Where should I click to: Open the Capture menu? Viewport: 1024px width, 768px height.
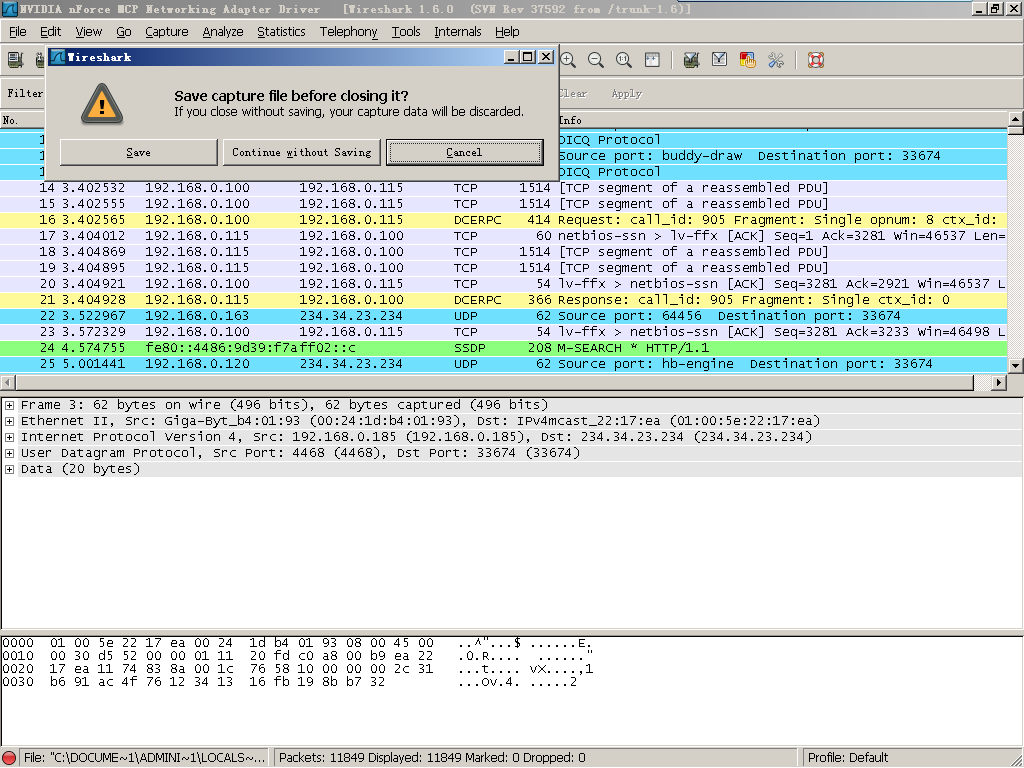[x=167, y=31]
